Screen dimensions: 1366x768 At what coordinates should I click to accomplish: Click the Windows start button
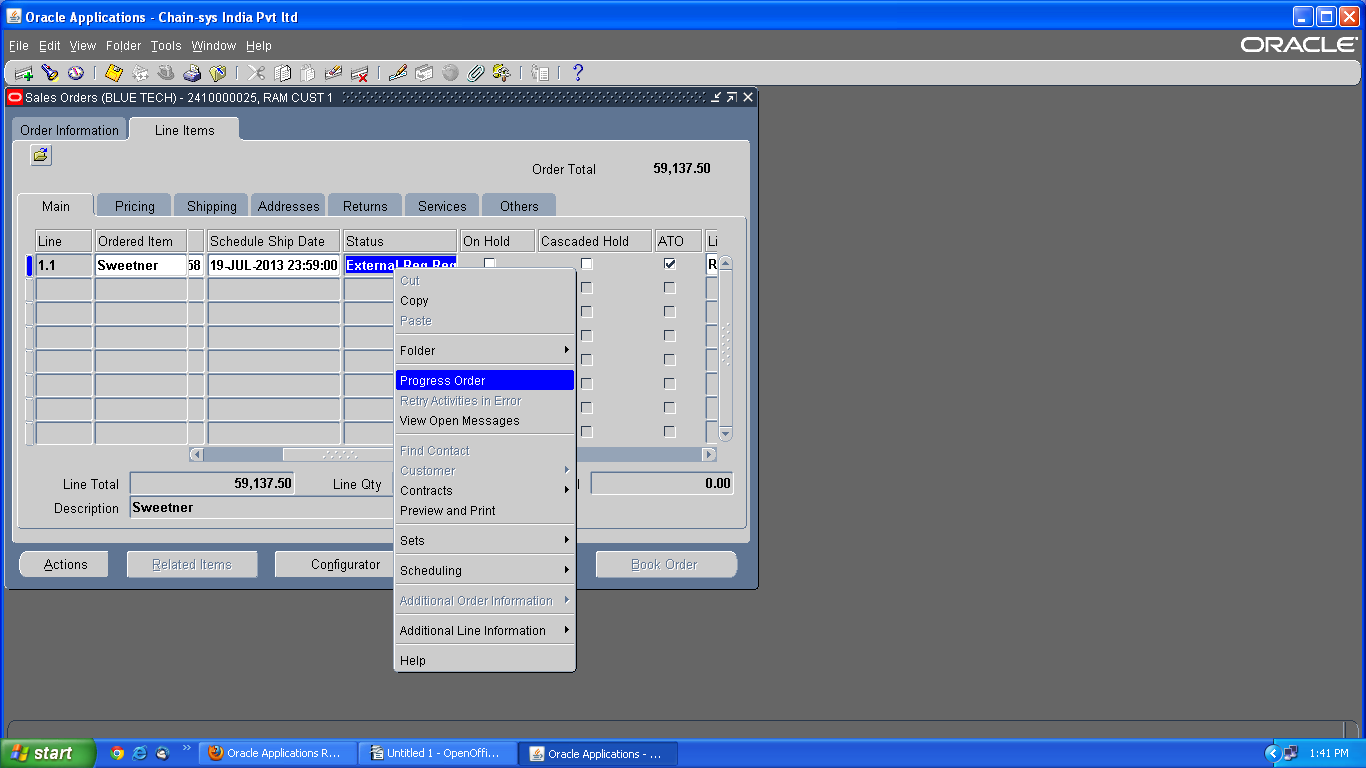tap(48, 753)
